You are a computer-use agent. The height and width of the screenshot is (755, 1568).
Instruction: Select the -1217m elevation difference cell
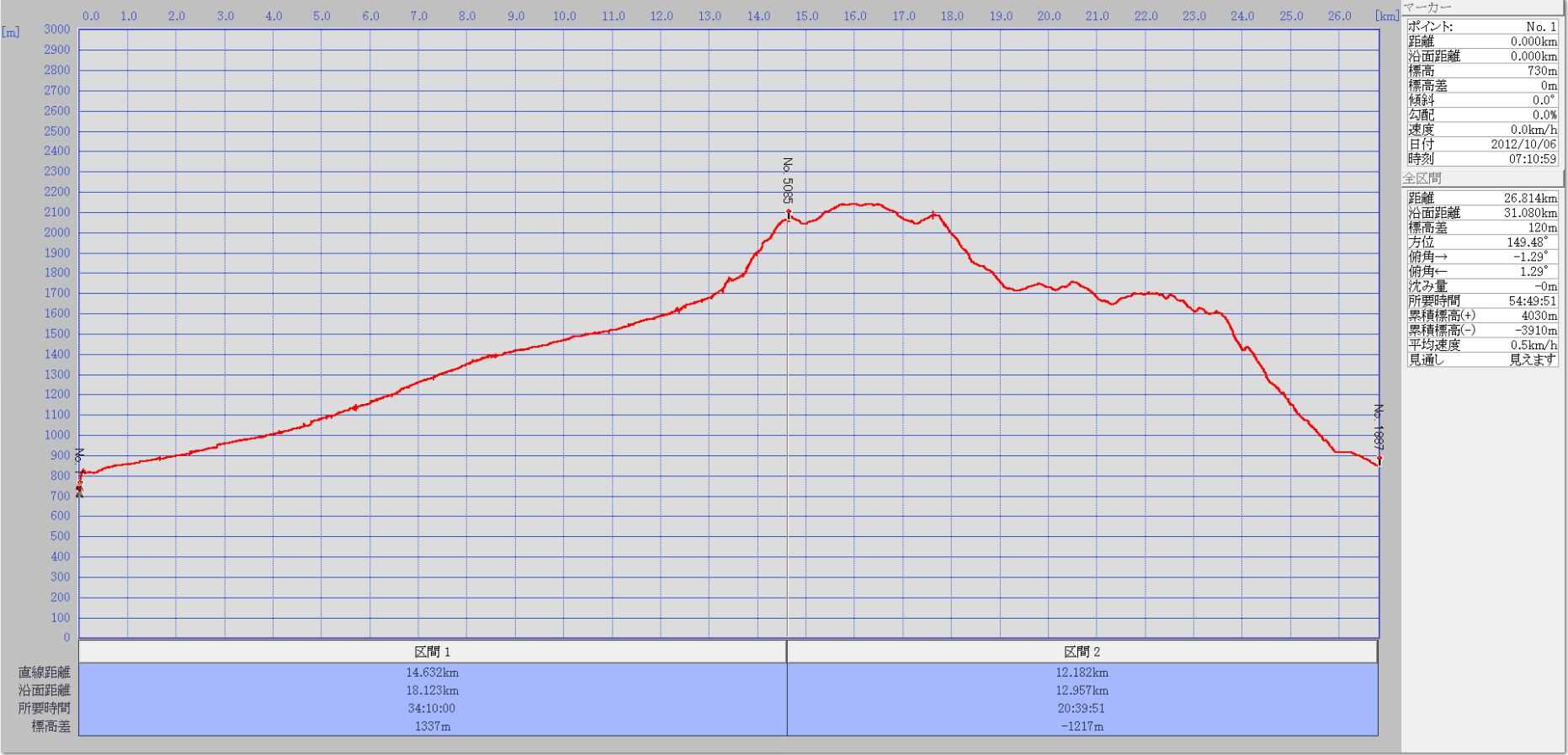(x=1082, y=726)
